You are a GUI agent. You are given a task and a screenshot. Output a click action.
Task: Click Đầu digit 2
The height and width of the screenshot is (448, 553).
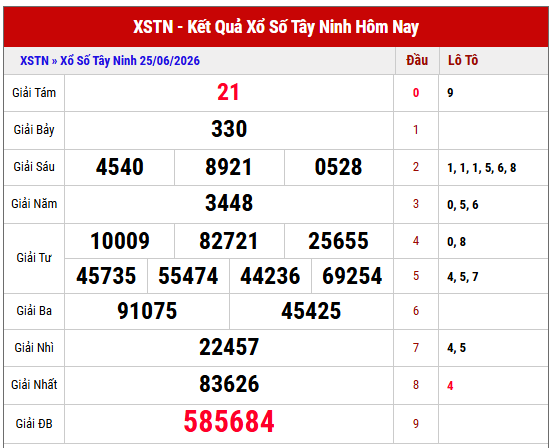pyautogui.click(x=416, y=167)
